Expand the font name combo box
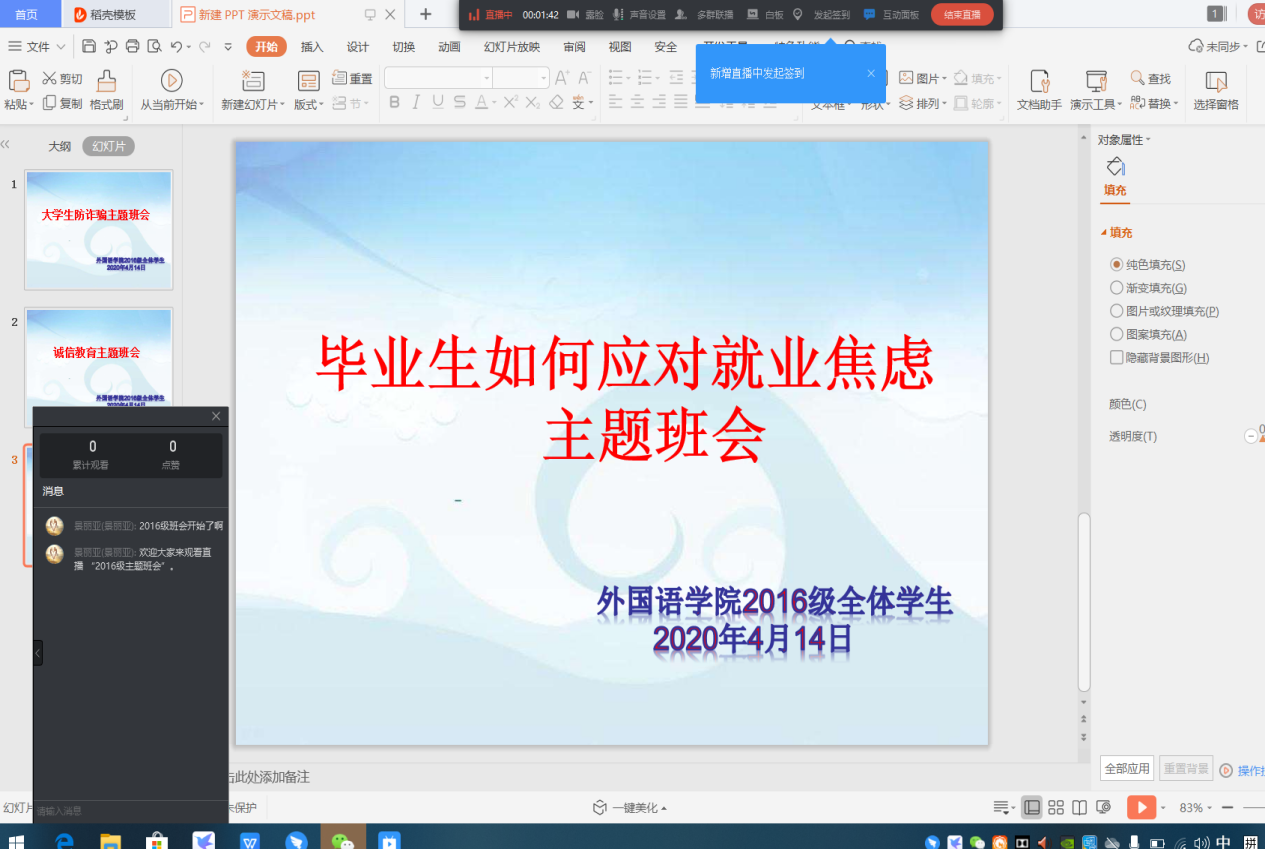 pos(486,78)
